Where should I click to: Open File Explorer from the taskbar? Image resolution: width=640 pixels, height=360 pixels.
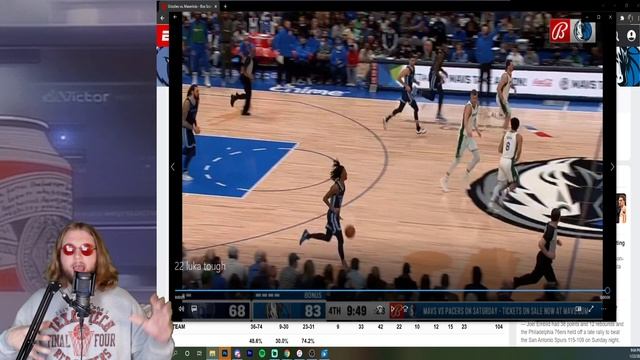click(212, 353)
